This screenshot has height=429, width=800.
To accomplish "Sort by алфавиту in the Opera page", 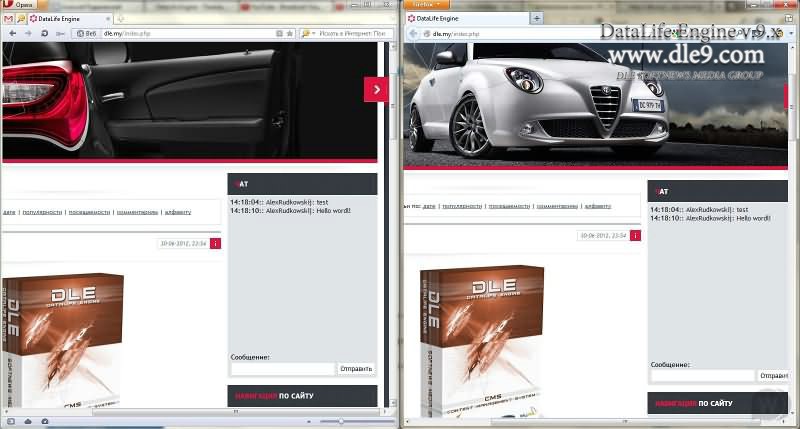I will 178,212.
